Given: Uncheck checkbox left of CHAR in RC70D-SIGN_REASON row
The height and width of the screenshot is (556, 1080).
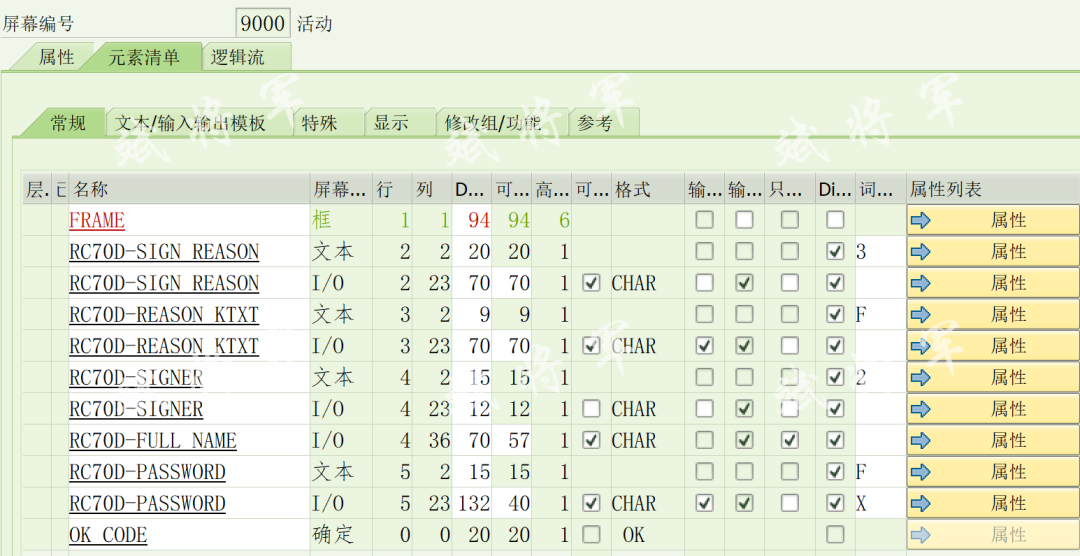Looking at the screenshot, I should 591,283.
